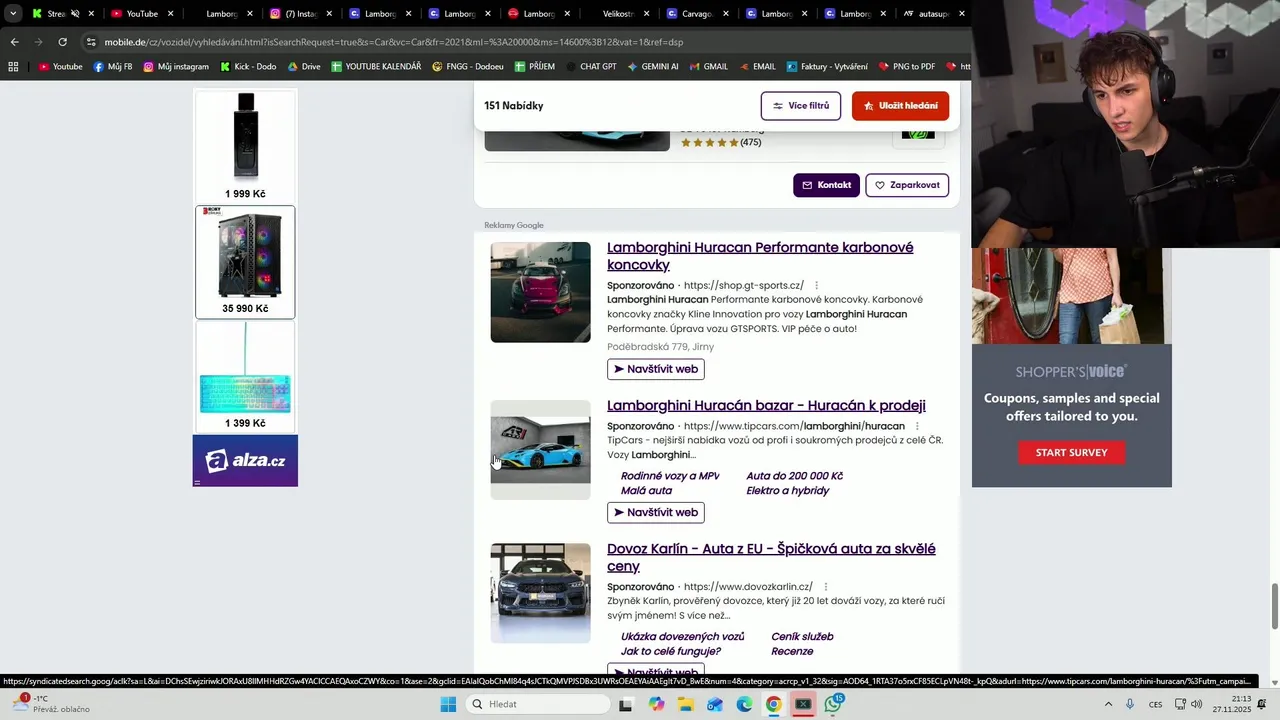Open Více filtrů filter options
The height and width of the screenshot is (720, 1280).
pos(801,106)
